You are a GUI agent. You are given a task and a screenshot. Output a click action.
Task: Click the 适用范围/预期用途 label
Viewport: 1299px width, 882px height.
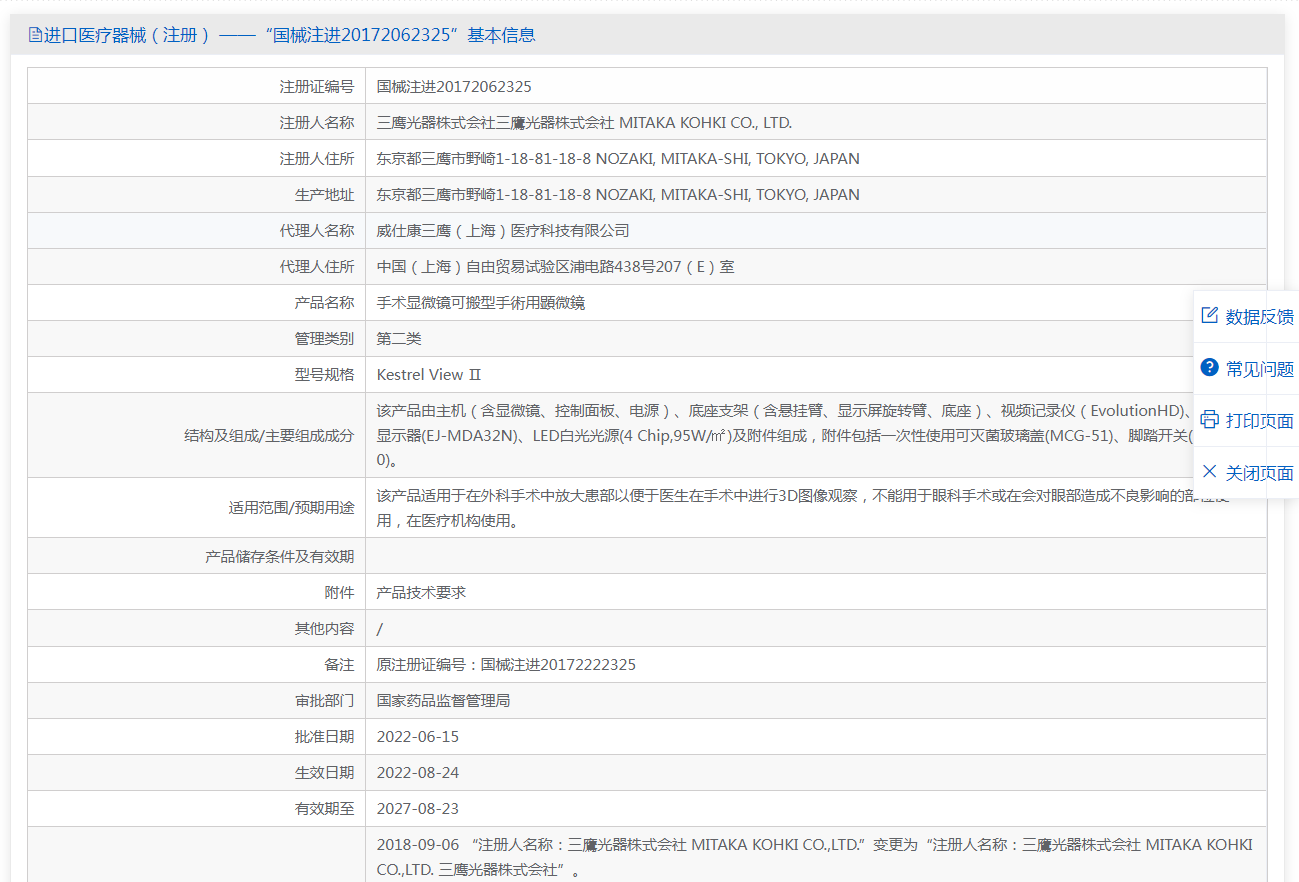[x=291, y=508]
